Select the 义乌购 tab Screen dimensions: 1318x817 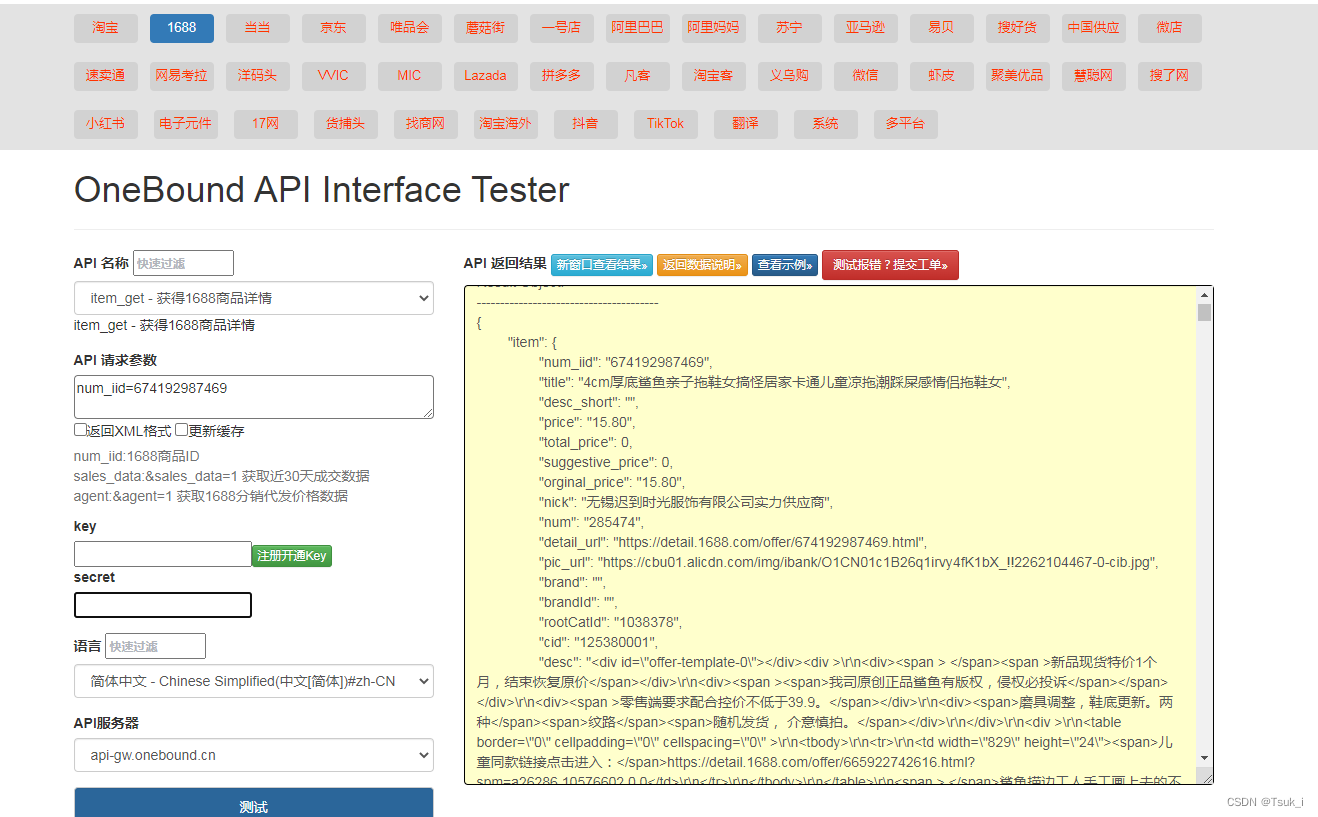(x=790, y=76)
